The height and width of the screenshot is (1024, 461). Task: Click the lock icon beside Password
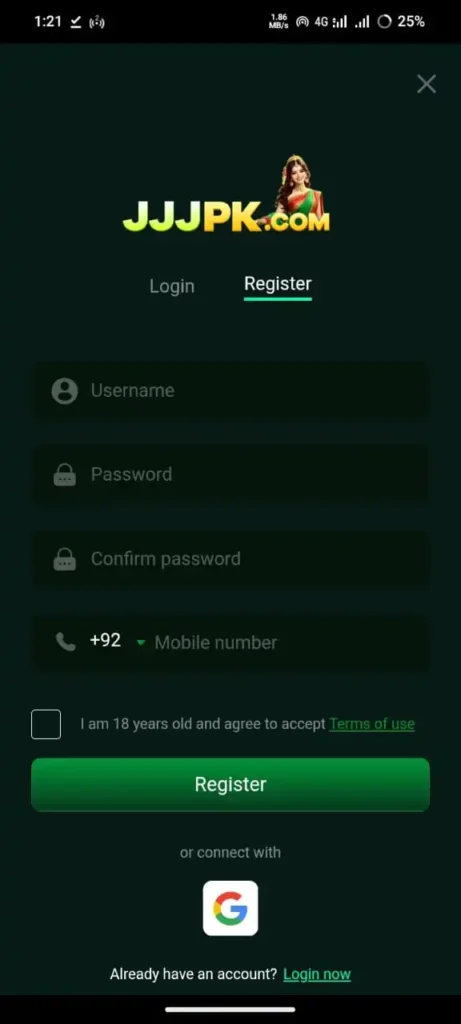coord(65,474)
